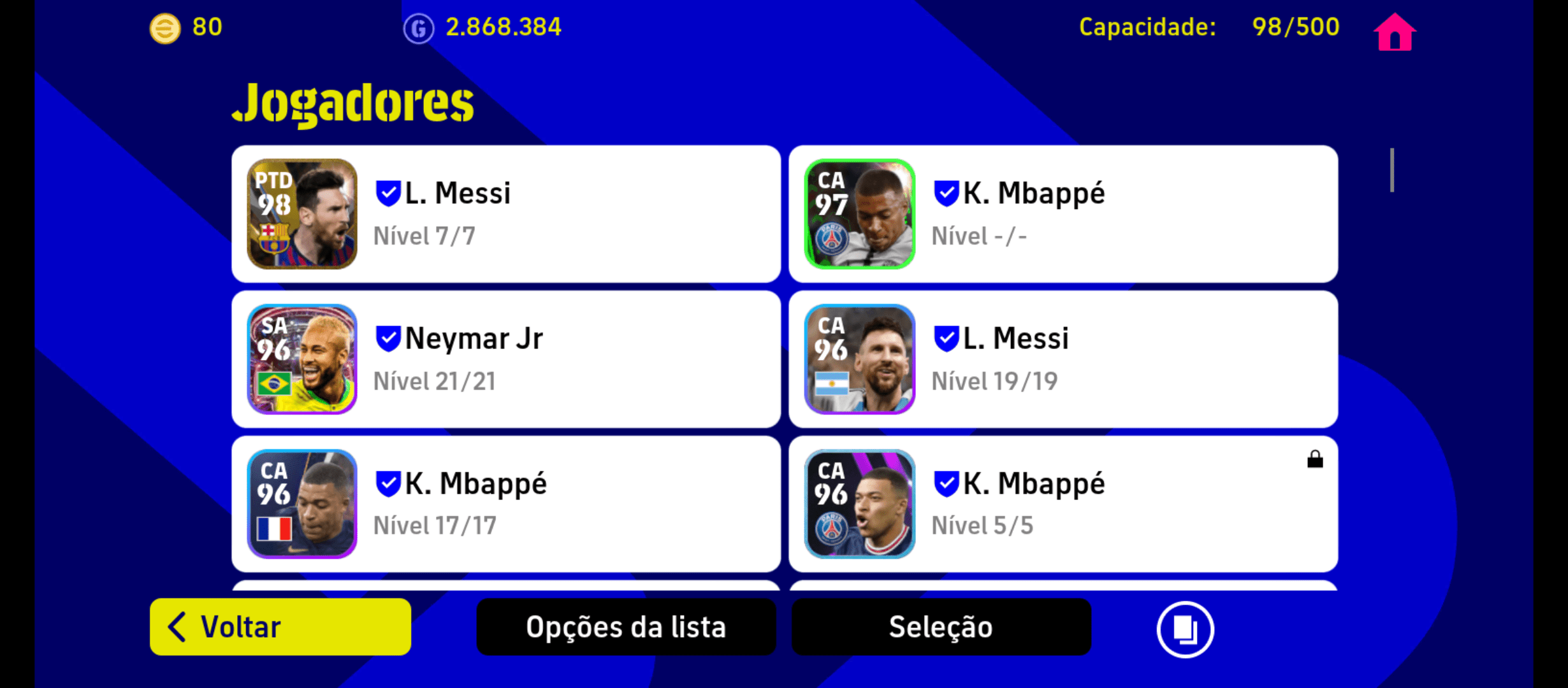
Task: Tap the shield badge beside K. Mbappé Nível 17/17
Action: click(388, 484)
